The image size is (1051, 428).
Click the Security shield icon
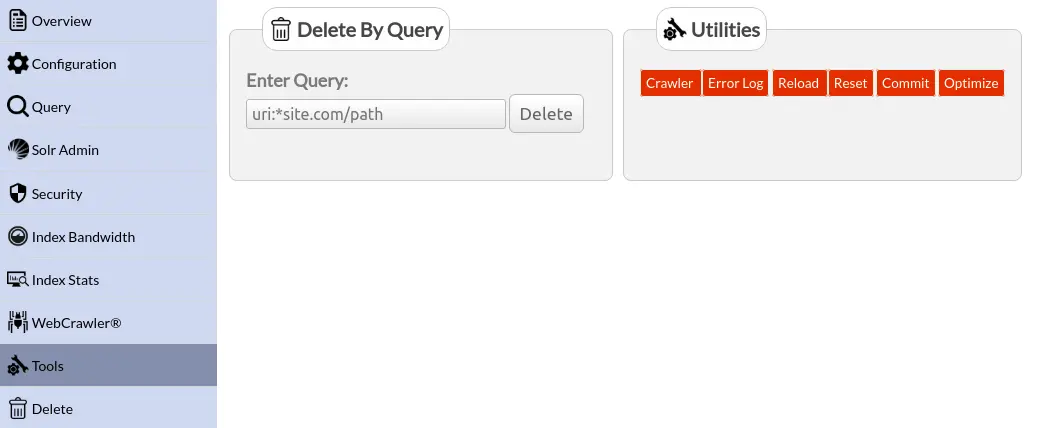click(x=17, y=193)
